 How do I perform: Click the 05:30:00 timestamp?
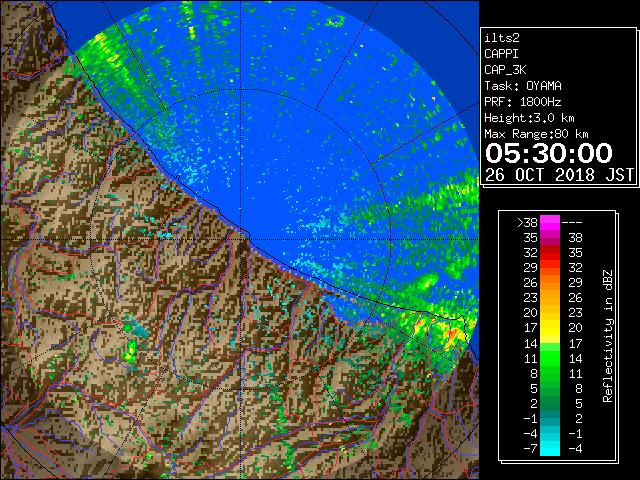[x=549, y=153]
